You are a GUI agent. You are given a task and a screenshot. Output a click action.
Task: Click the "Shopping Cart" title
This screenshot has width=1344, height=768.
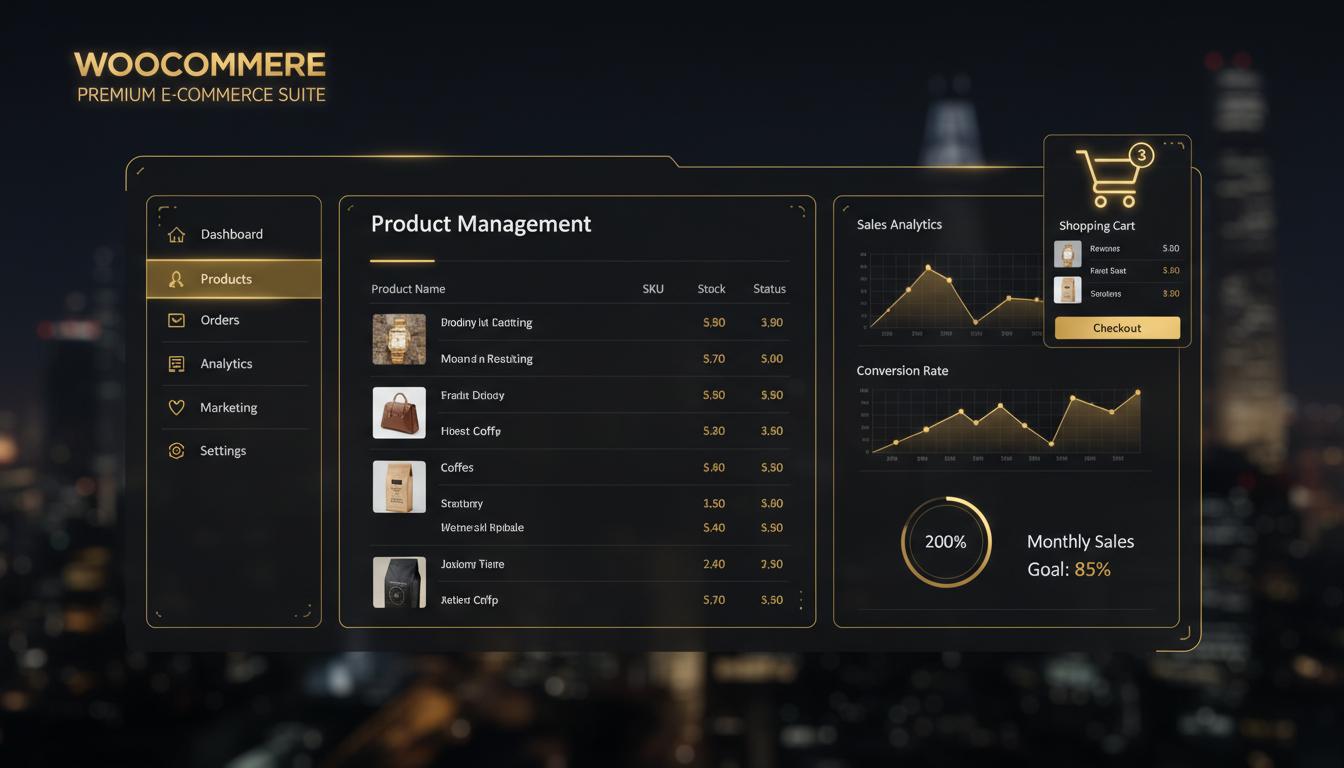(1097, 226)
